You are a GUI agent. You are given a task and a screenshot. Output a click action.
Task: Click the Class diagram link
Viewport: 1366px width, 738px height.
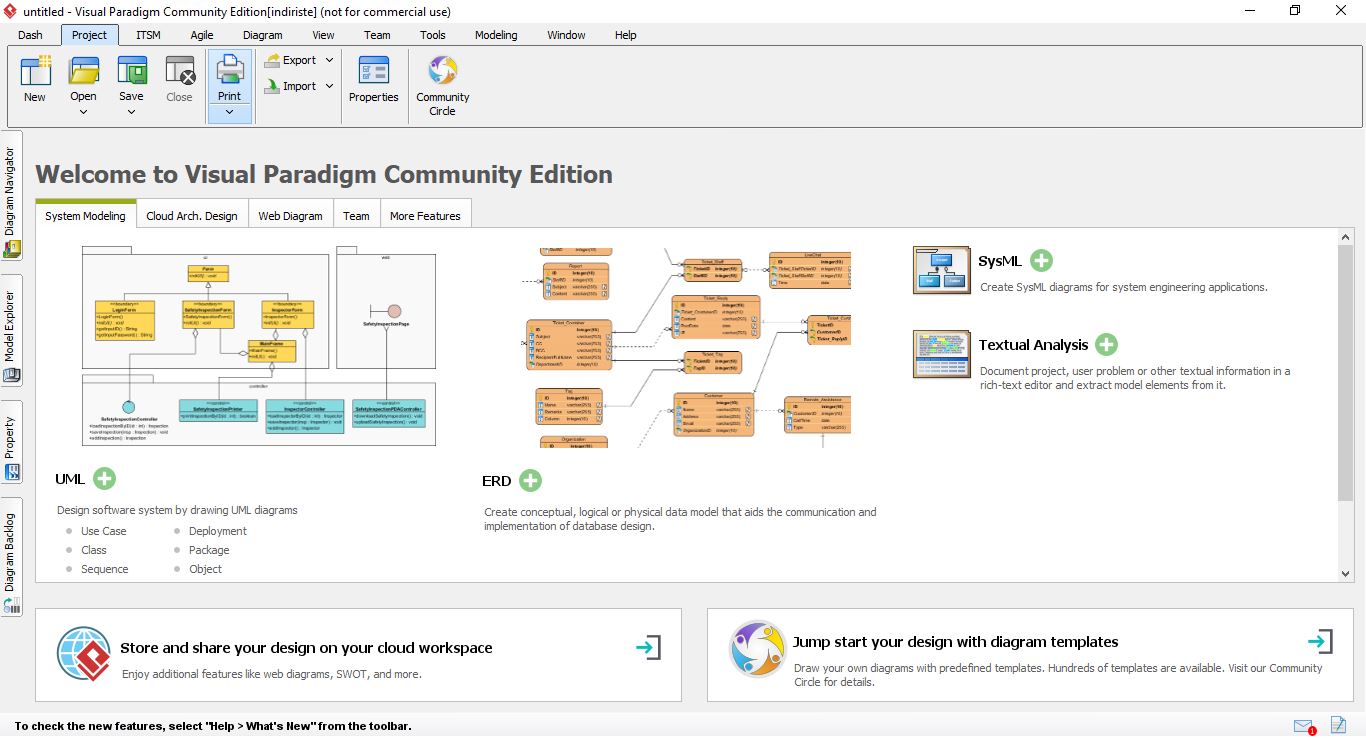coord(94,550)
